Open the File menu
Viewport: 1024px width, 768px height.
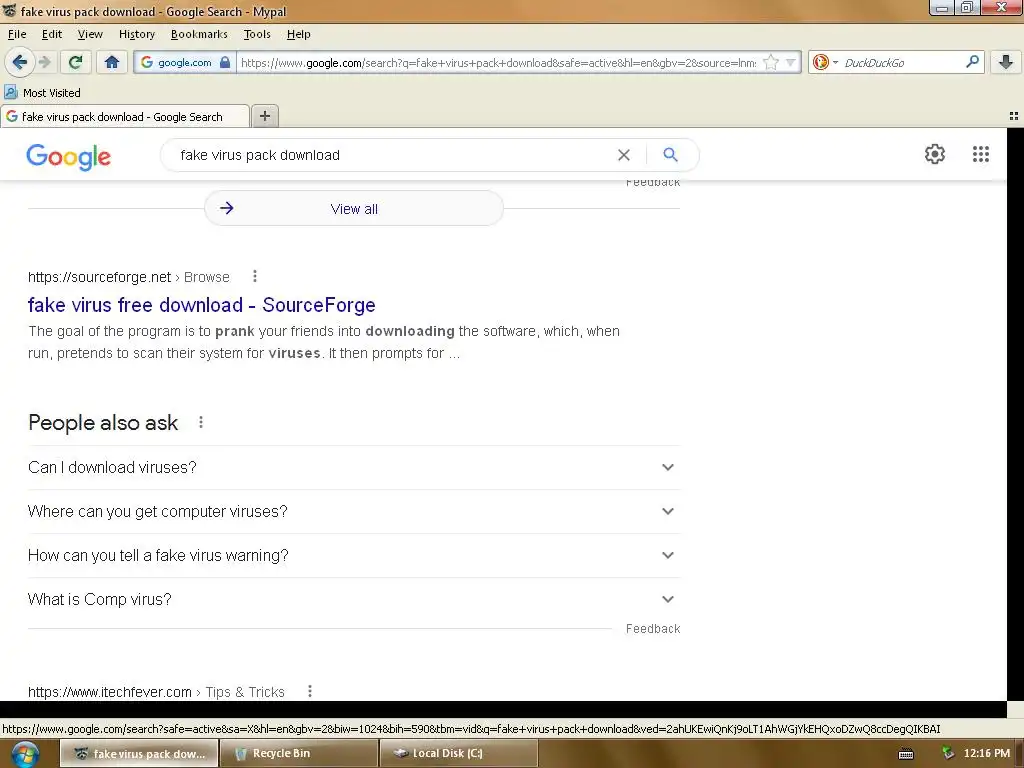pyautogui.click(x=17, y=34)
